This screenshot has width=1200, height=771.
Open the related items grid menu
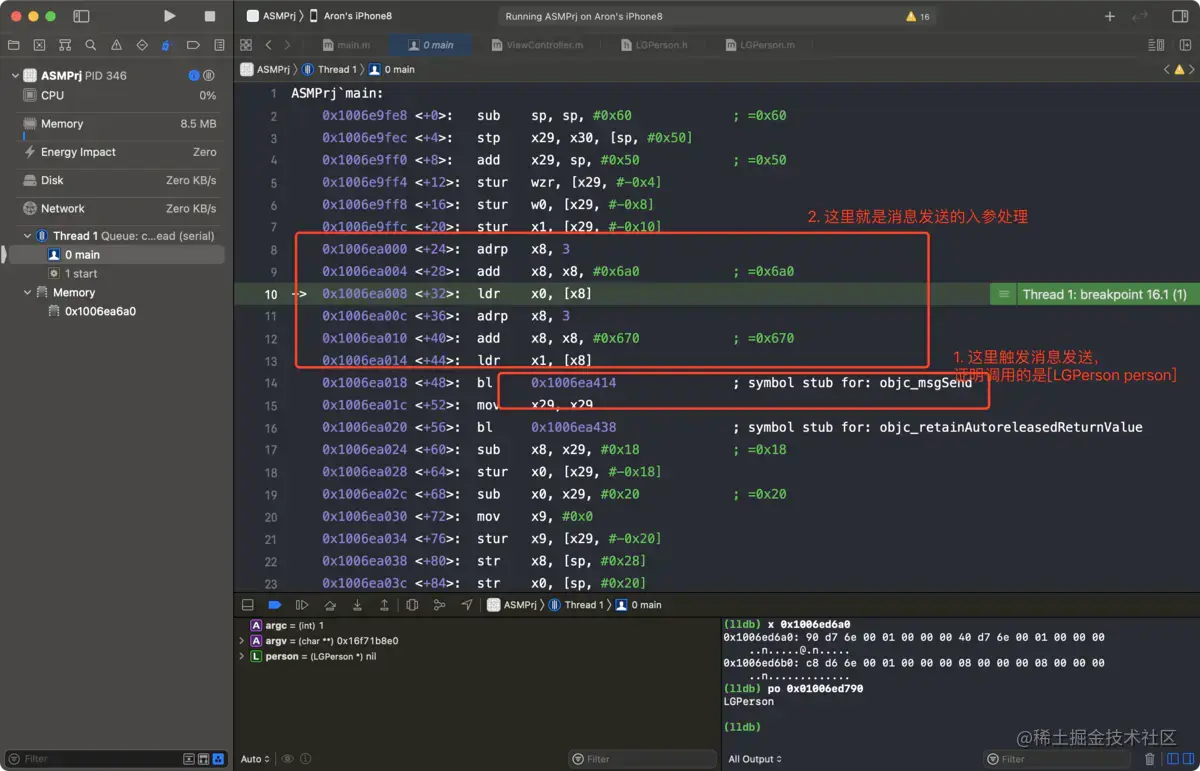246,45
